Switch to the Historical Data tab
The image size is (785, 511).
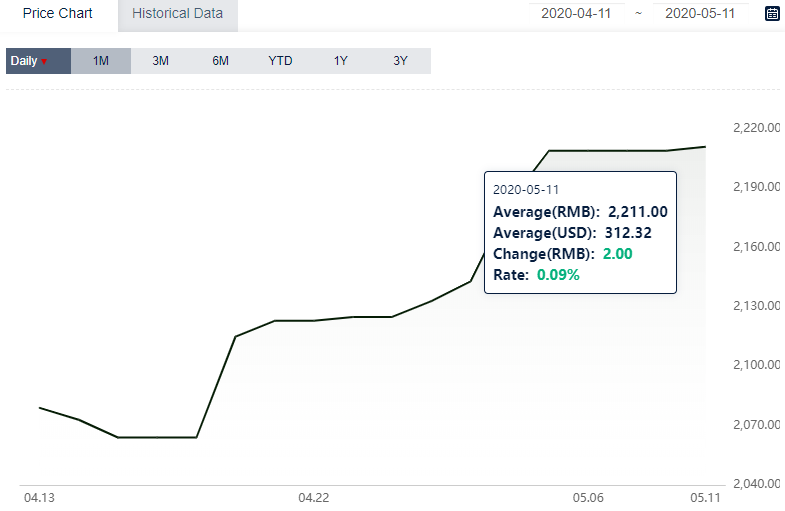click(178, 15)
